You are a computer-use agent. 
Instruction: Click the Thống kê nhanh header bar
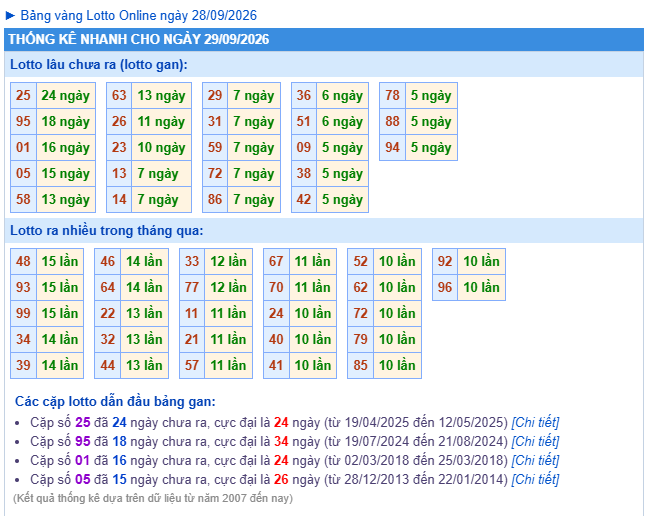[324, 39]
